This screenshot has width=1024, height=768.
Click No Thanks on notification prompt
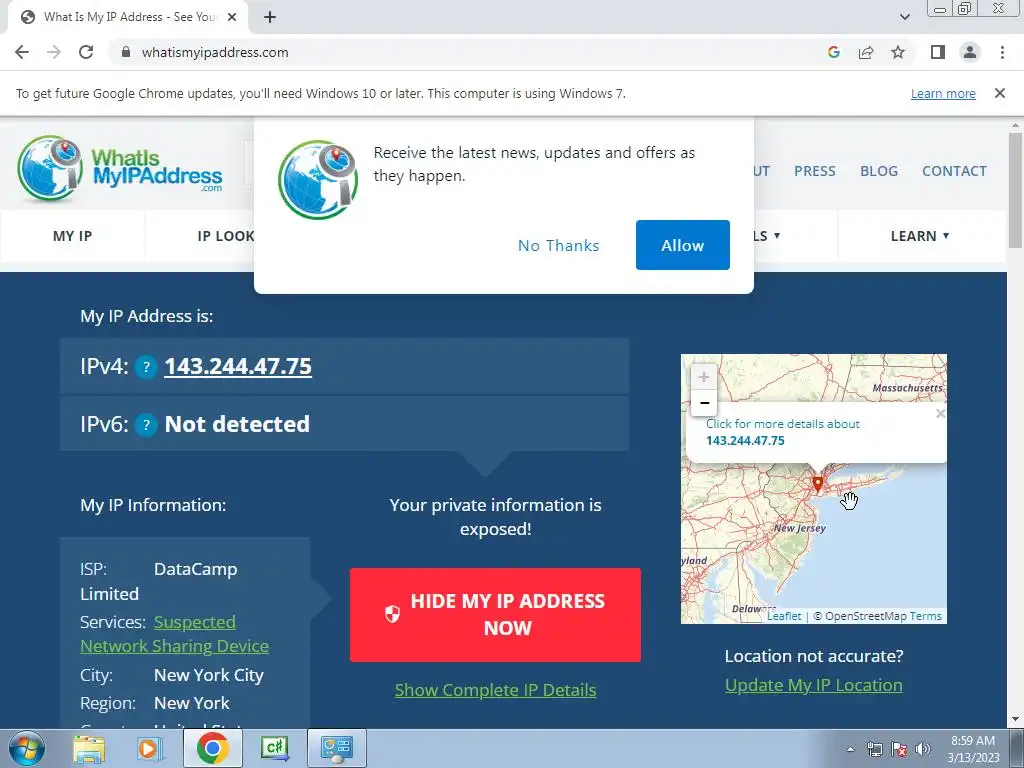coord(558,246)
